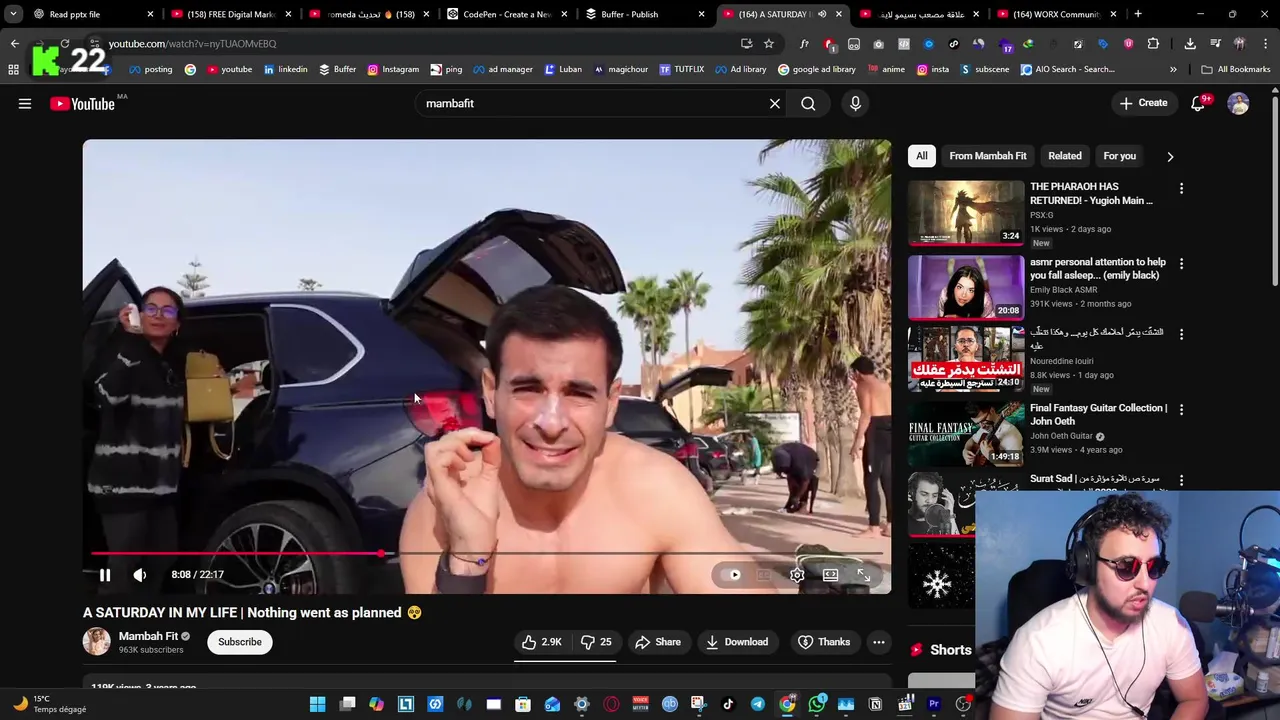Switch to theater mode
This screenshot has height=720, width=1280.
pyautogui.click(x=830, y=575)
